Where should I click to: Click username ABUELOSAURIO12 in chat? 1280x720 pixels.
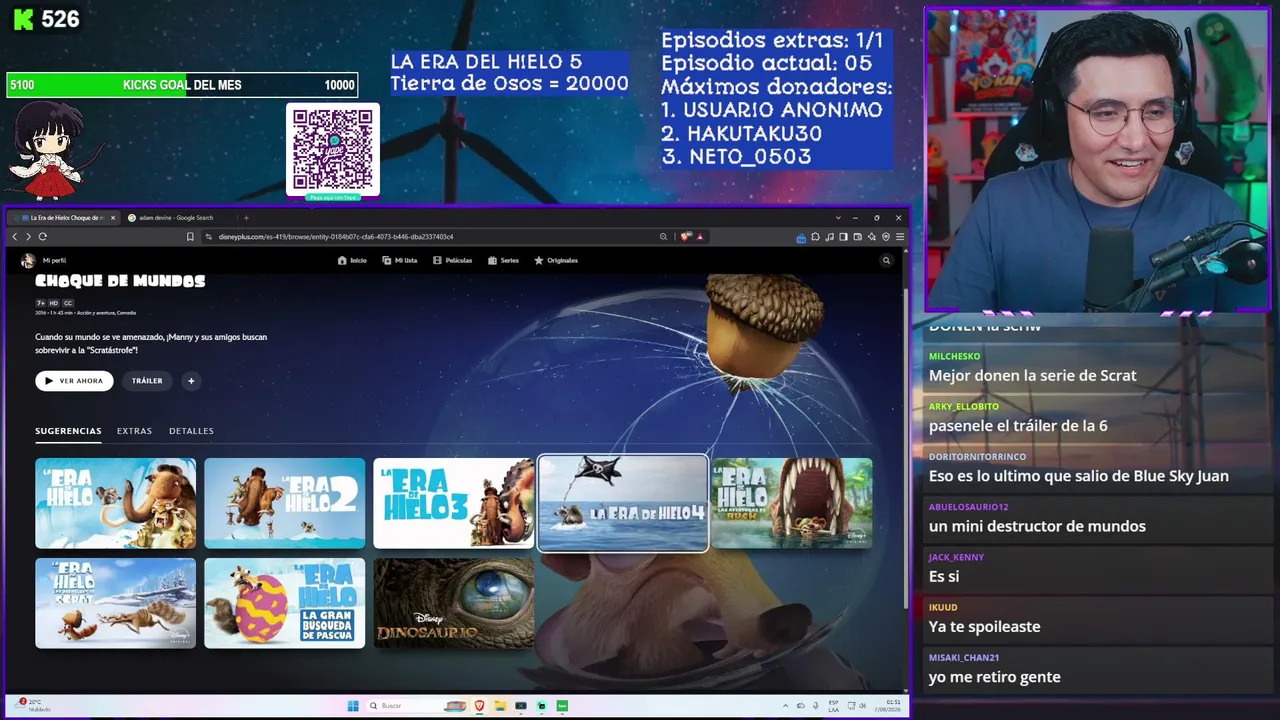click(x=969, y=507)
